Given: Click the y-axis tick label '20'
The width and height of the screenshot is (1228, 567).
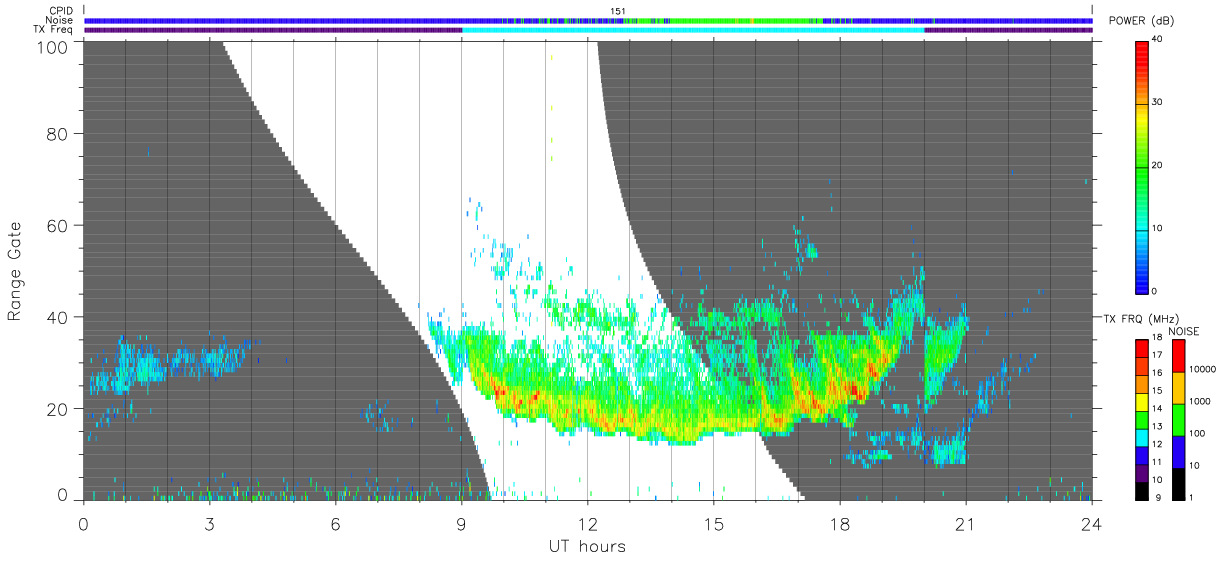Looking at the screenshot, I should point(59,409).
